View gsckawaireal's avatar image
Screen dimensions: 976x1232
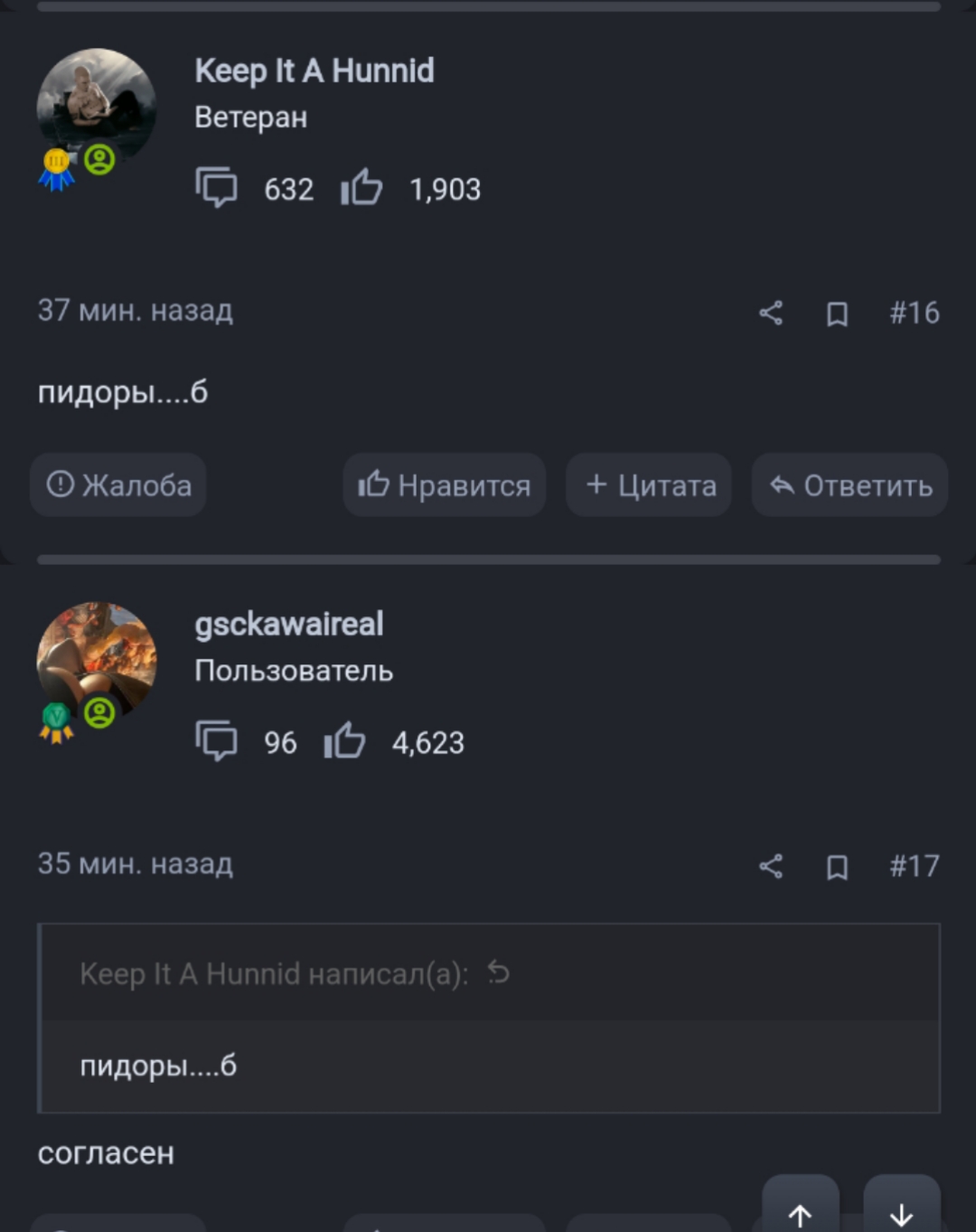[x=97, y=662]
